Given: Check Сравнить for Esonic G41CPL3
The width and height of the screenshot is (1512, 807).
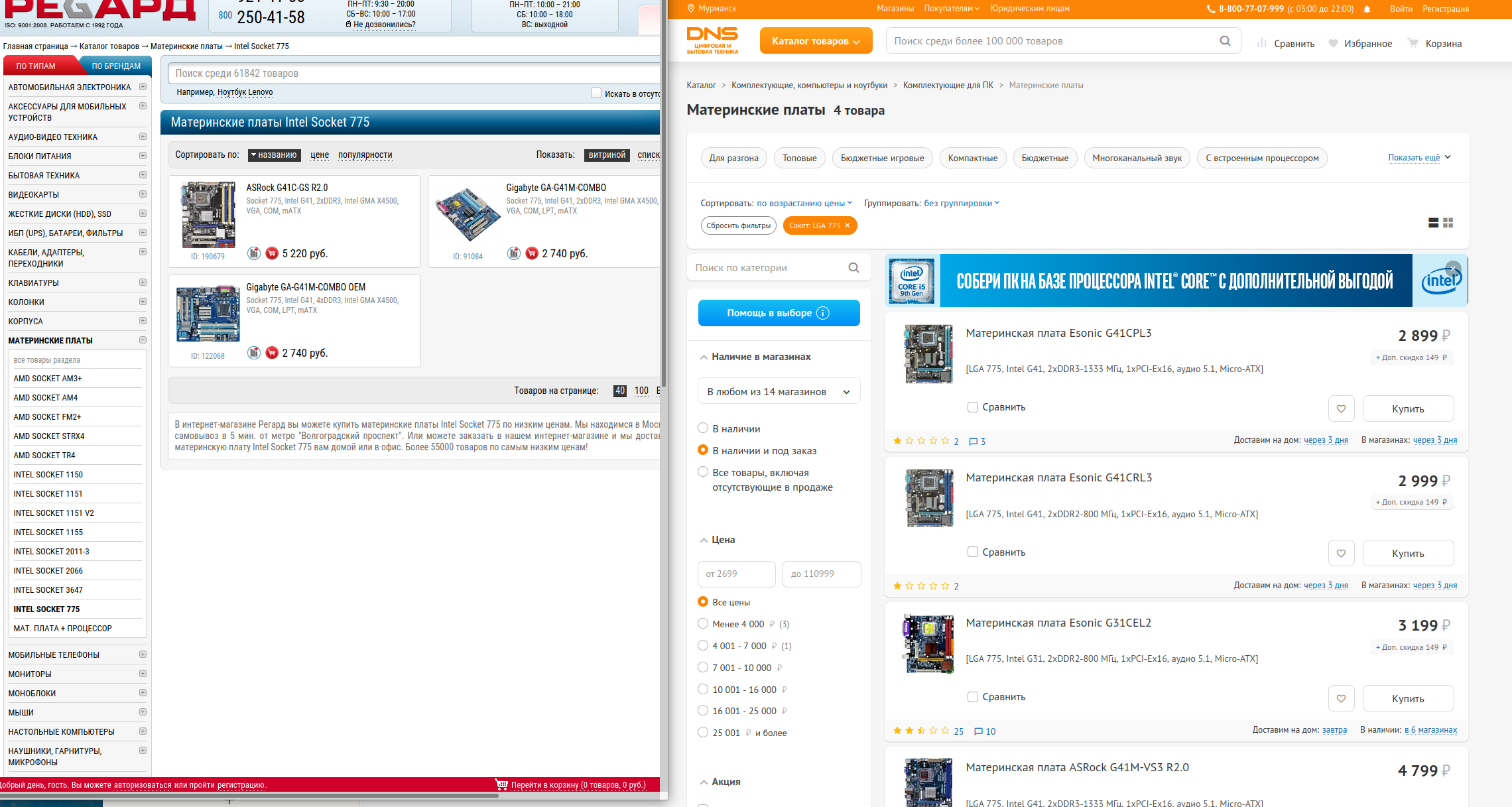Looking at the screenshot, I should (x=972, y=407).
